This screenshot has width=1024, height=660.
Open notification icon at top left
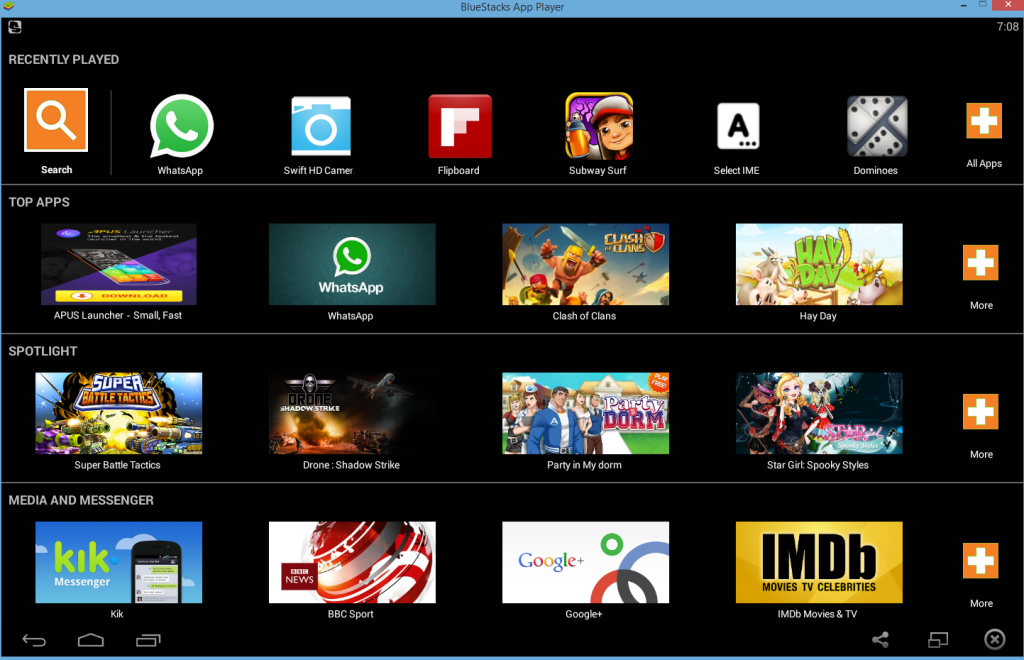(15, 27)
